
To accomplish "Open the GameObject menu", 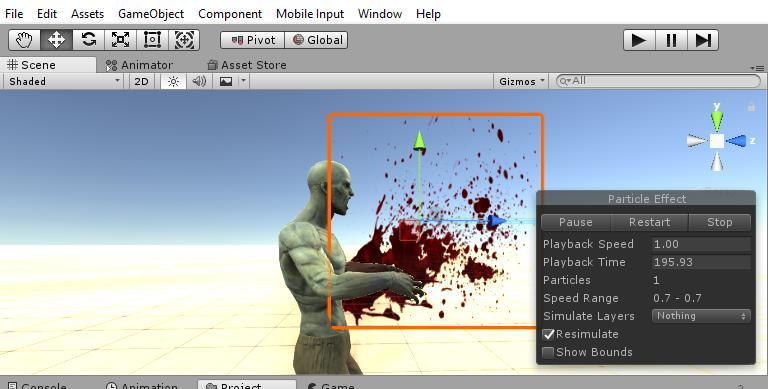I will pos(151,14).
